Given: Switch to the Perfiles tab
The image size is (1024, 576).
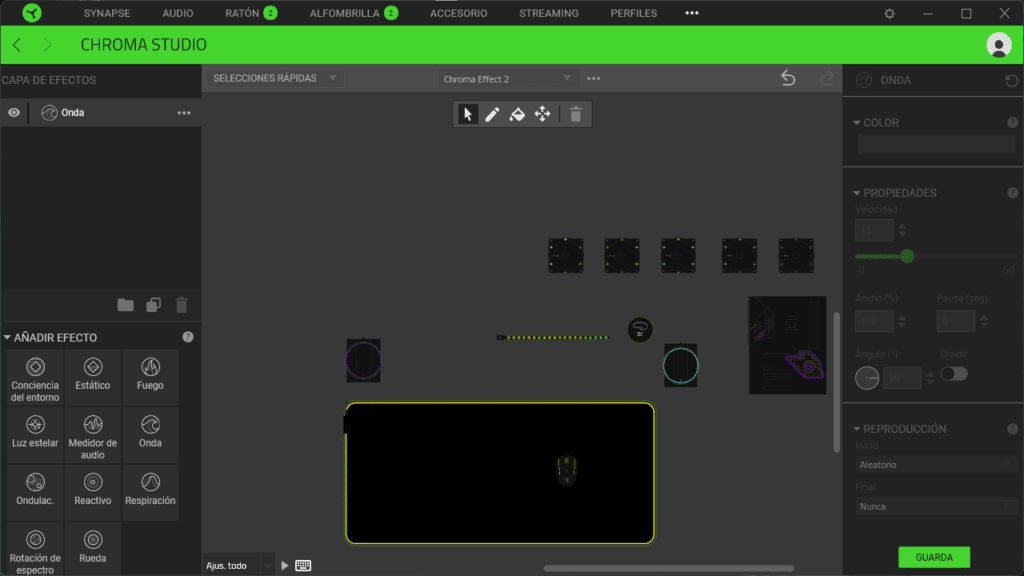Looking at the screenshot, I should 633,13.
